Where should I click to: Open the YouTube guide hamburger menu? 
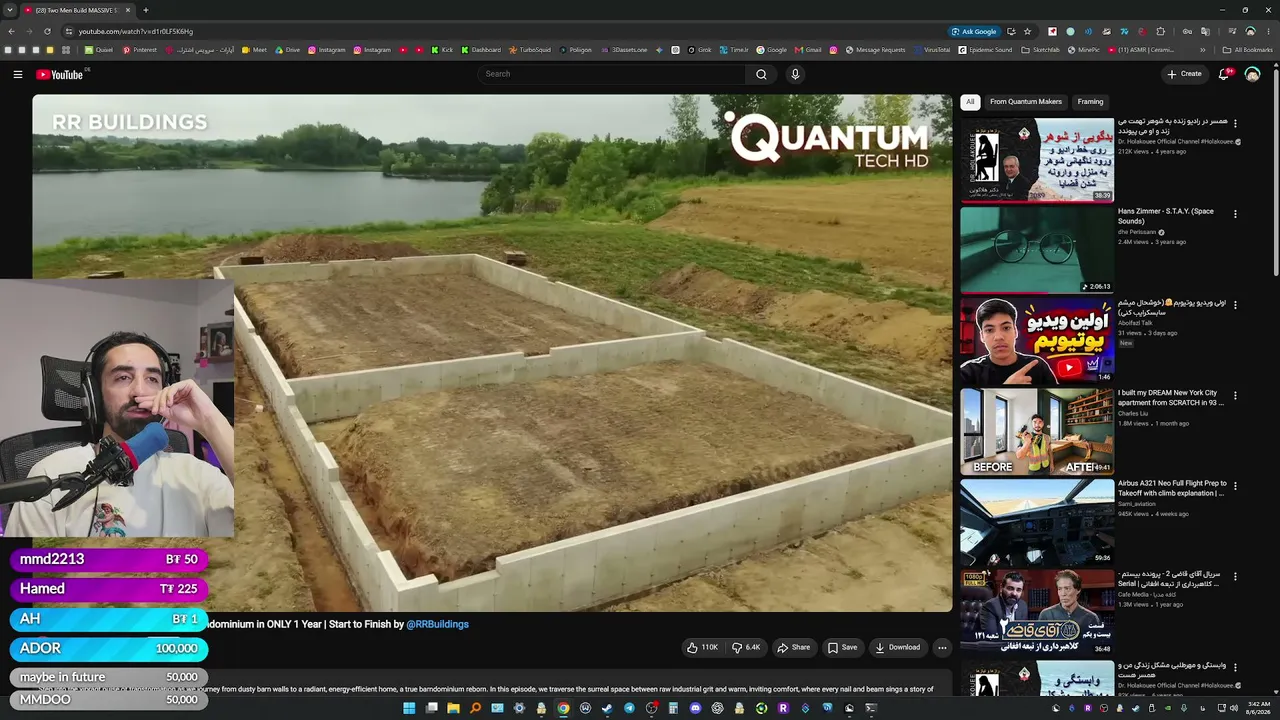pyautogui.click(x=17, y=74)
